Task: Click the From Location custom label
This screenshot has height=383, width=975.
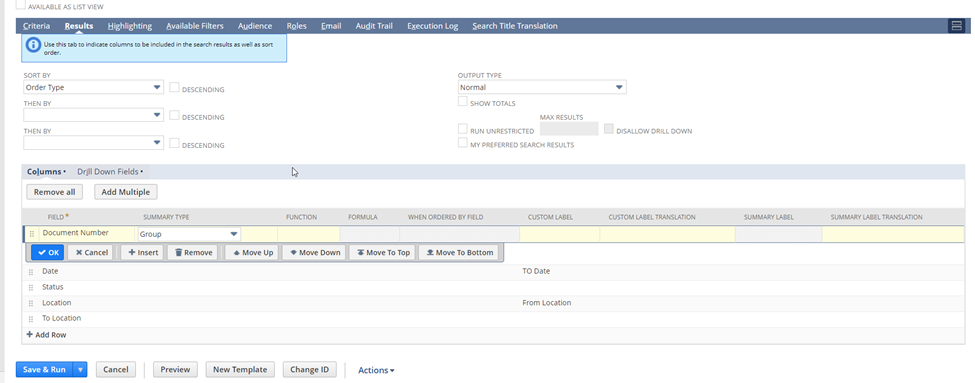Action: click(x=547, y=303)
